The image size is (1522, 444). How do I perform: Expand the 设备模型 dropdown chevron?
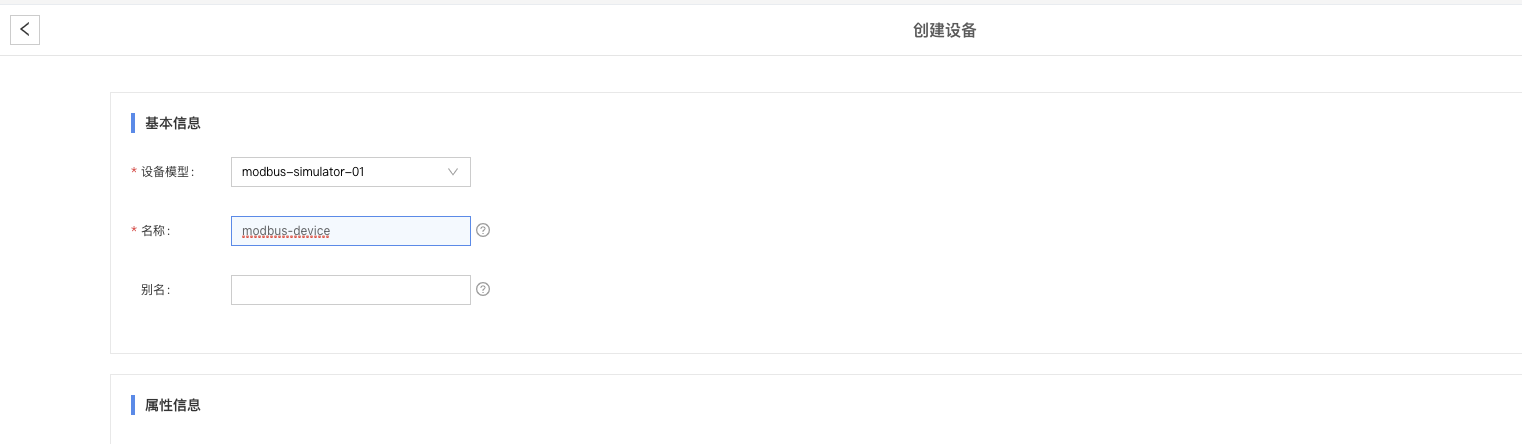pos(453,172)
